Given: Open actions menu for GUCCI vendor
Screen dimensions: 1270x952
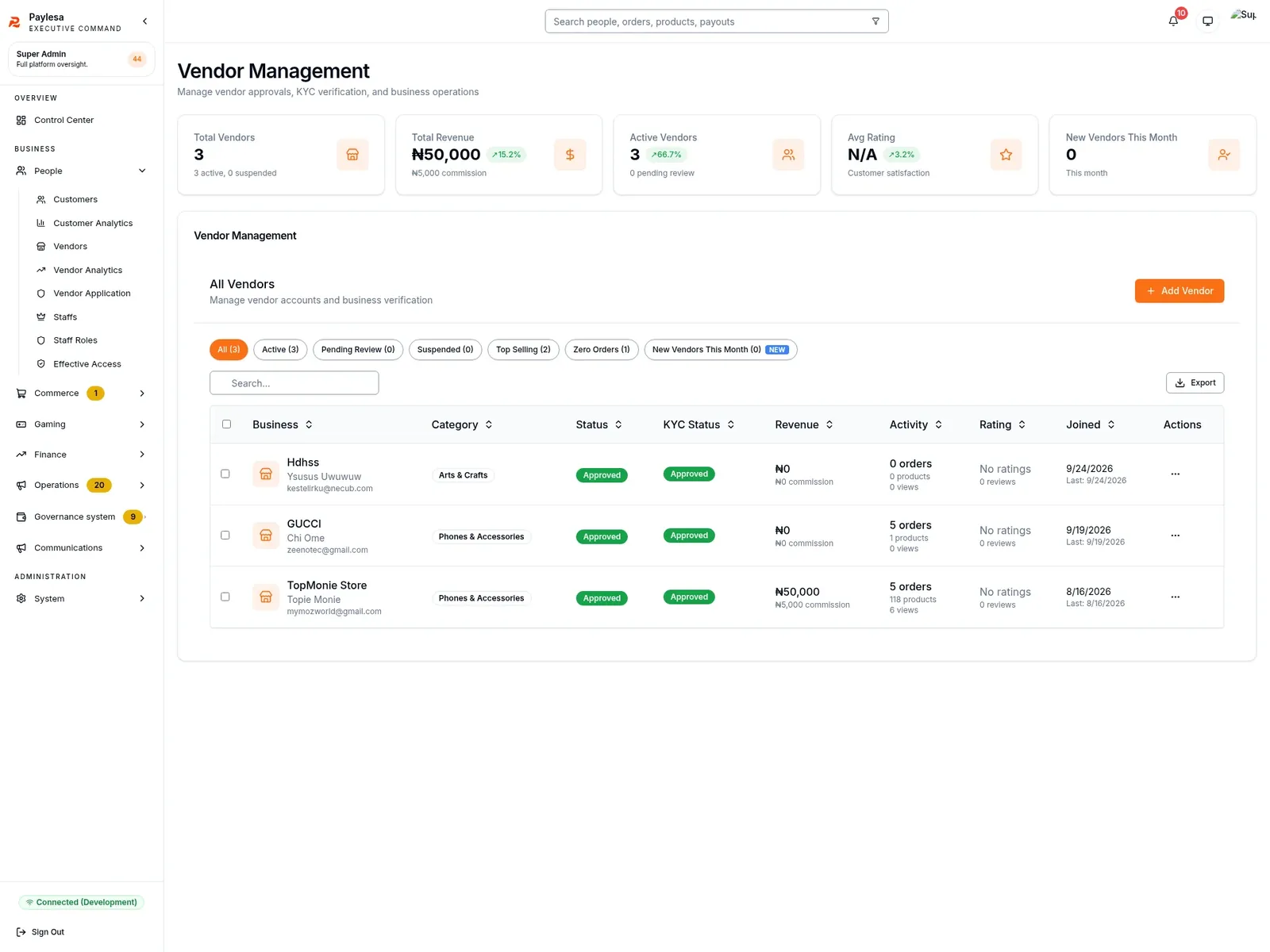Looking at the screenshot, I should click(x=1175, y=535).
